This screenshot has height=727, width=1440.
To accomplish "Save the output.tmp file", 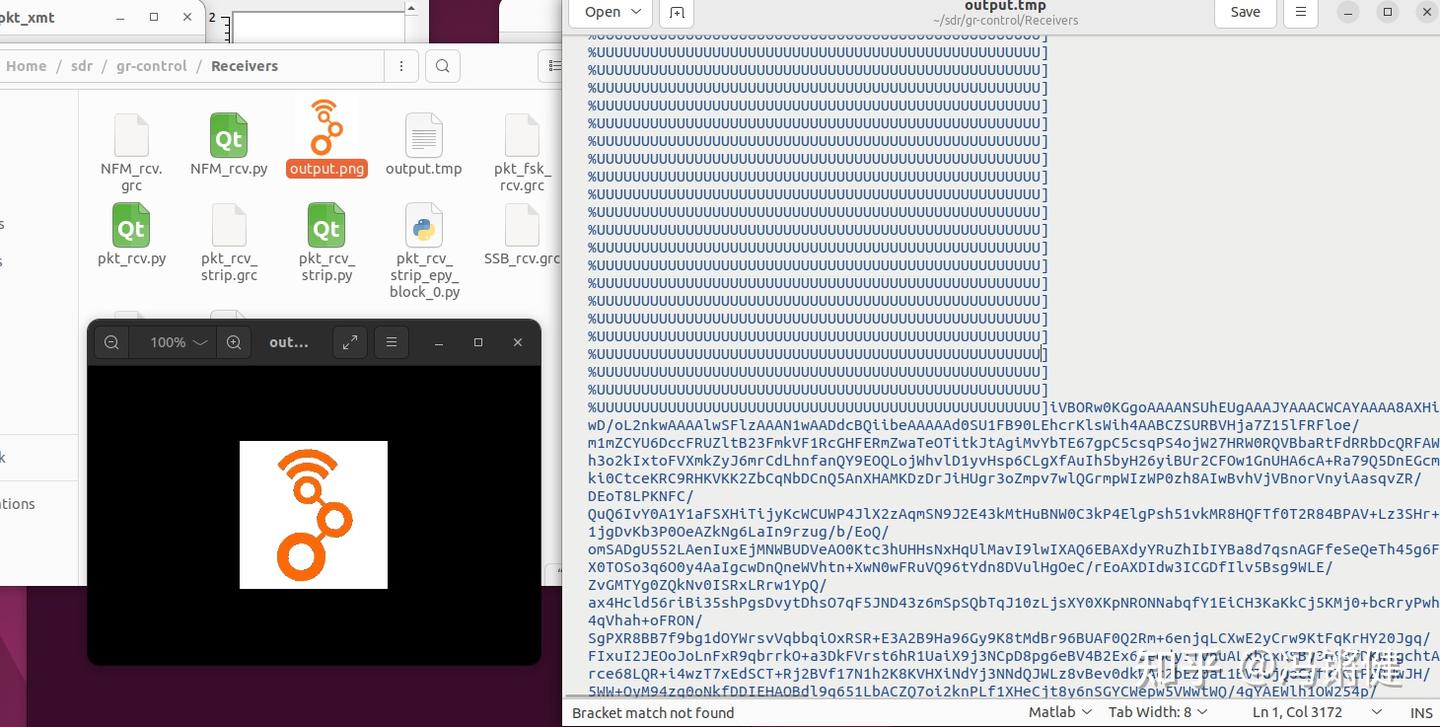I will (1244, 12).
